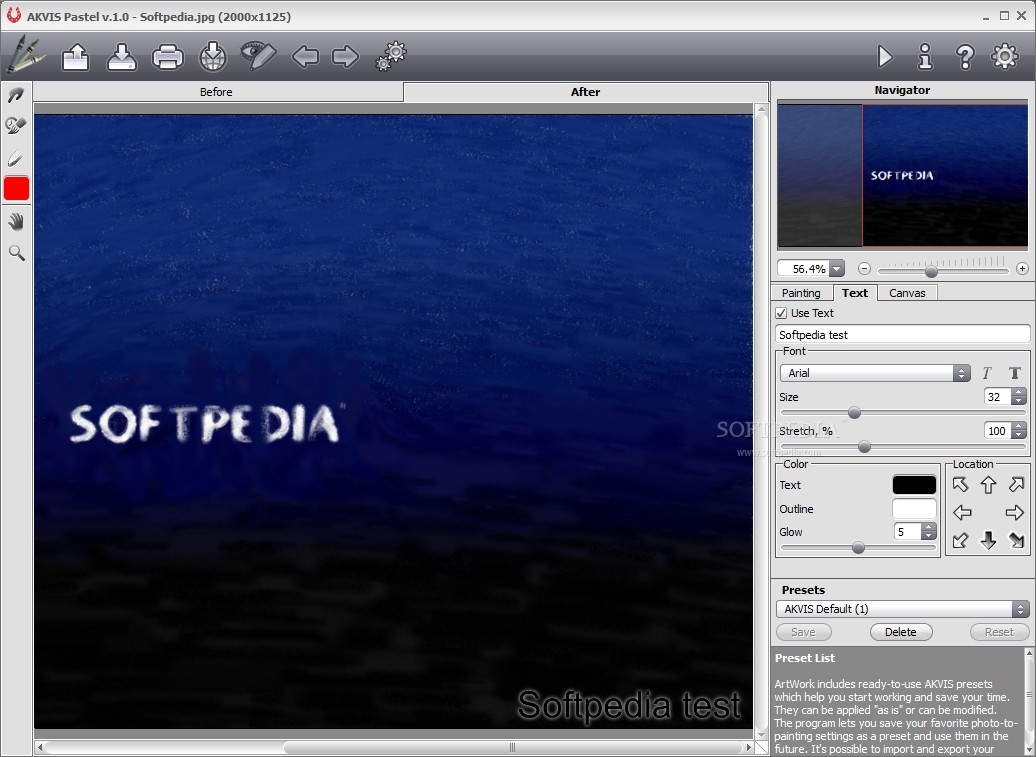Open the Canvas settings tab

tap(906, 293)
